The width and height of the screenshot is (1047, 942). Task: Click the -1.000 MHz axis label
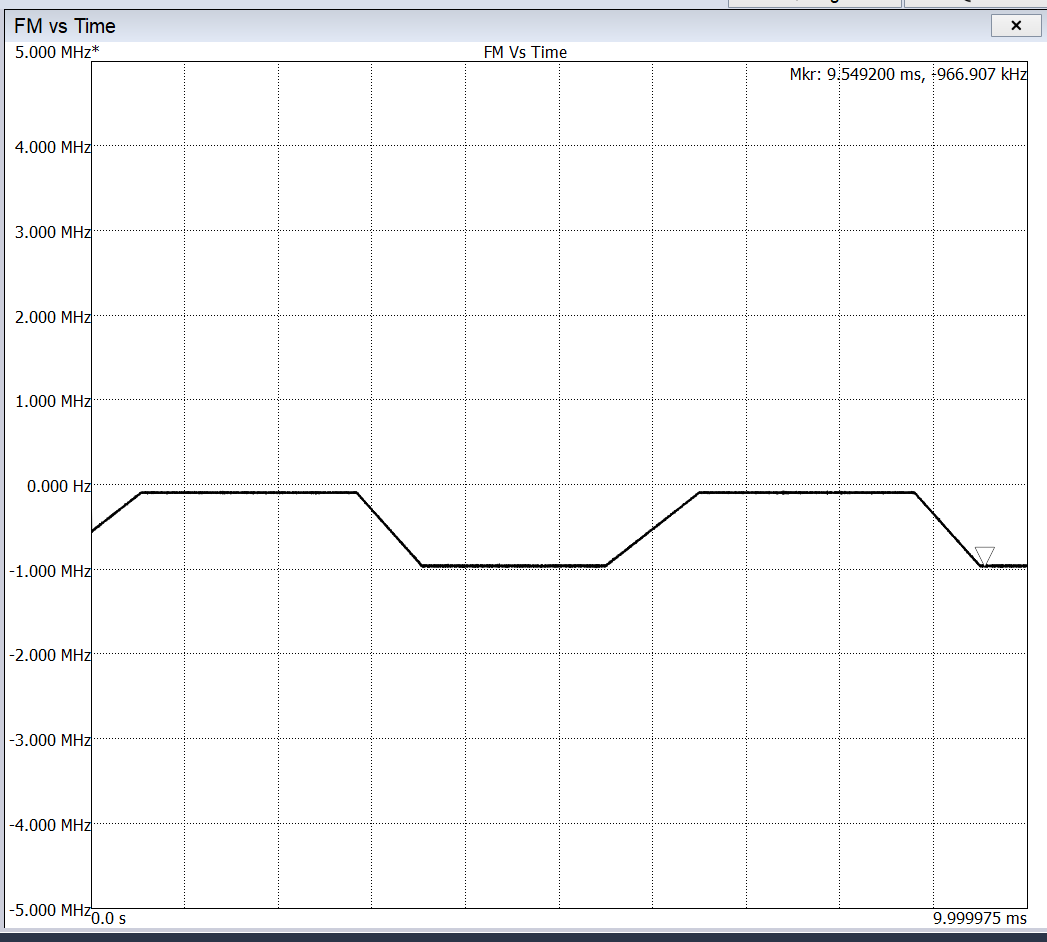(50, 571)
